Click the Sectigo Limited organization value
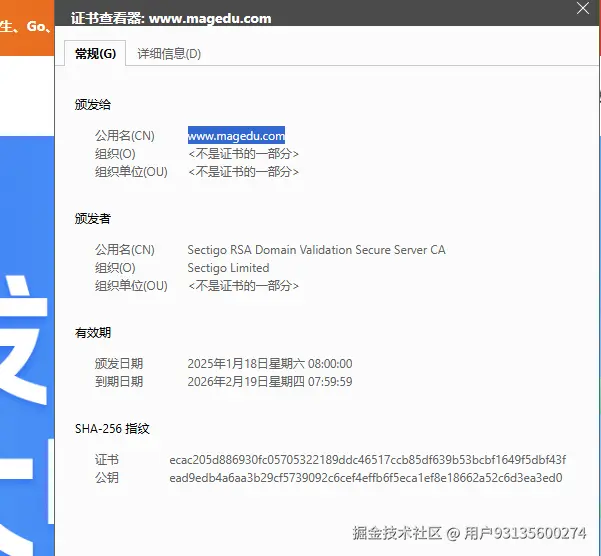601x556 pixels. (228, 268)
